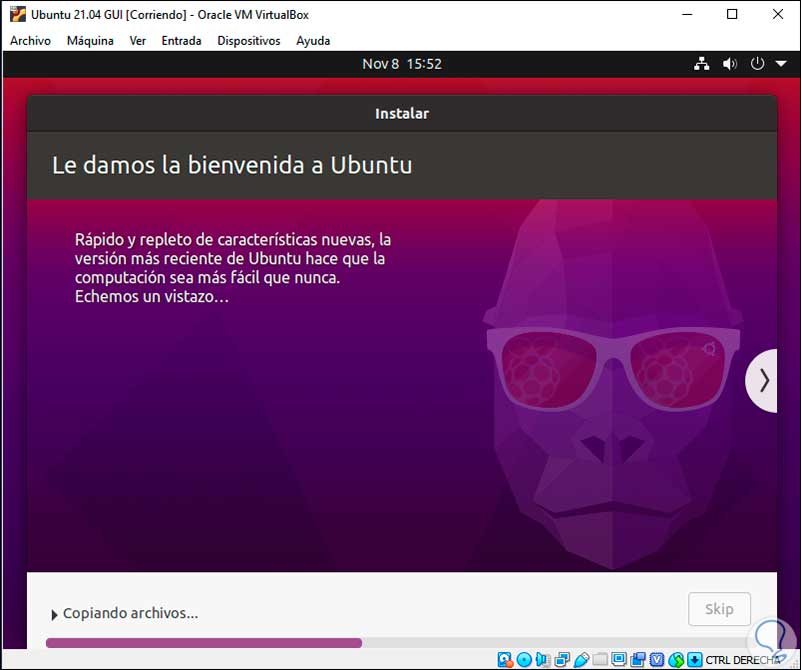Screen dimensions: 802x670
Task: Open the Ayuda menu
Action: coord(313,41)
